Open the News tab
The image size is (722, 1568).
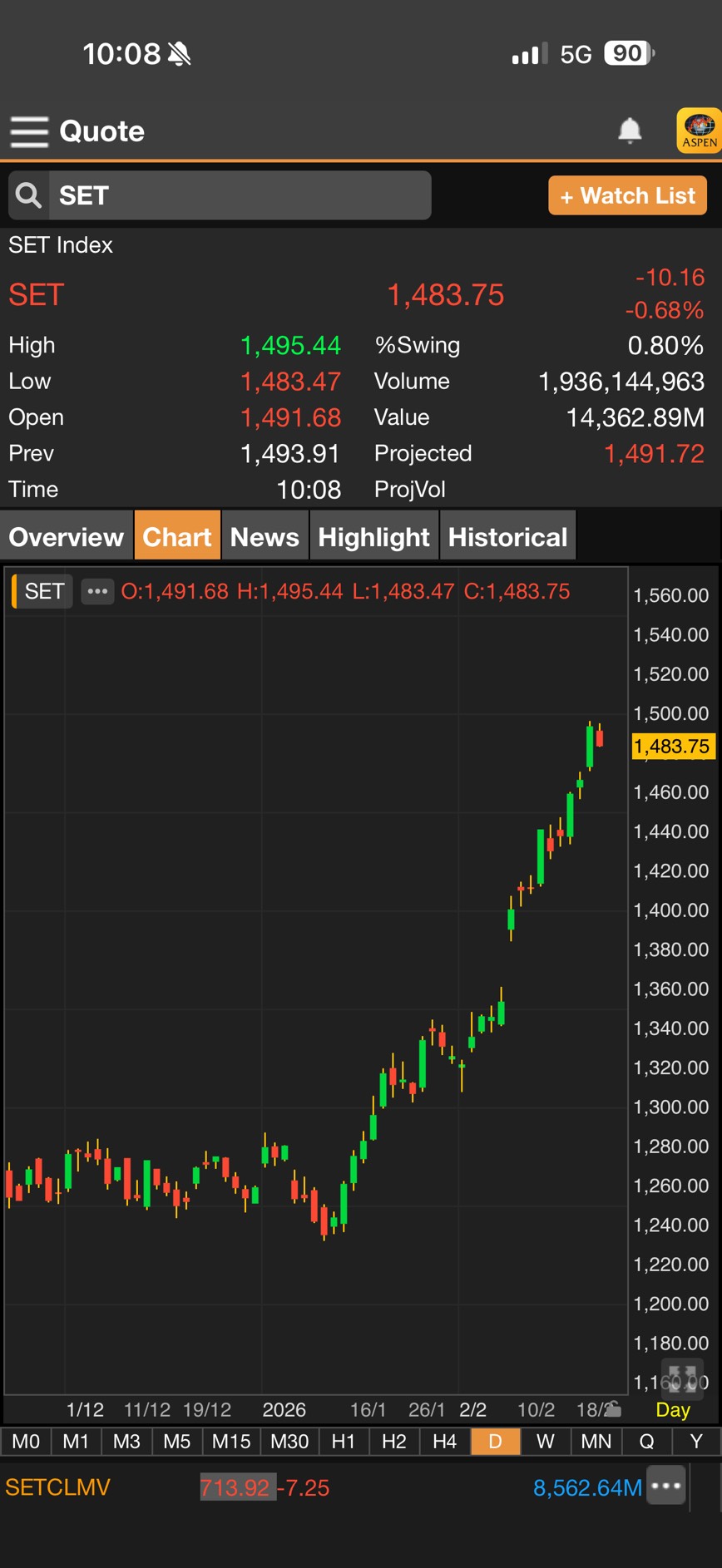265,537
